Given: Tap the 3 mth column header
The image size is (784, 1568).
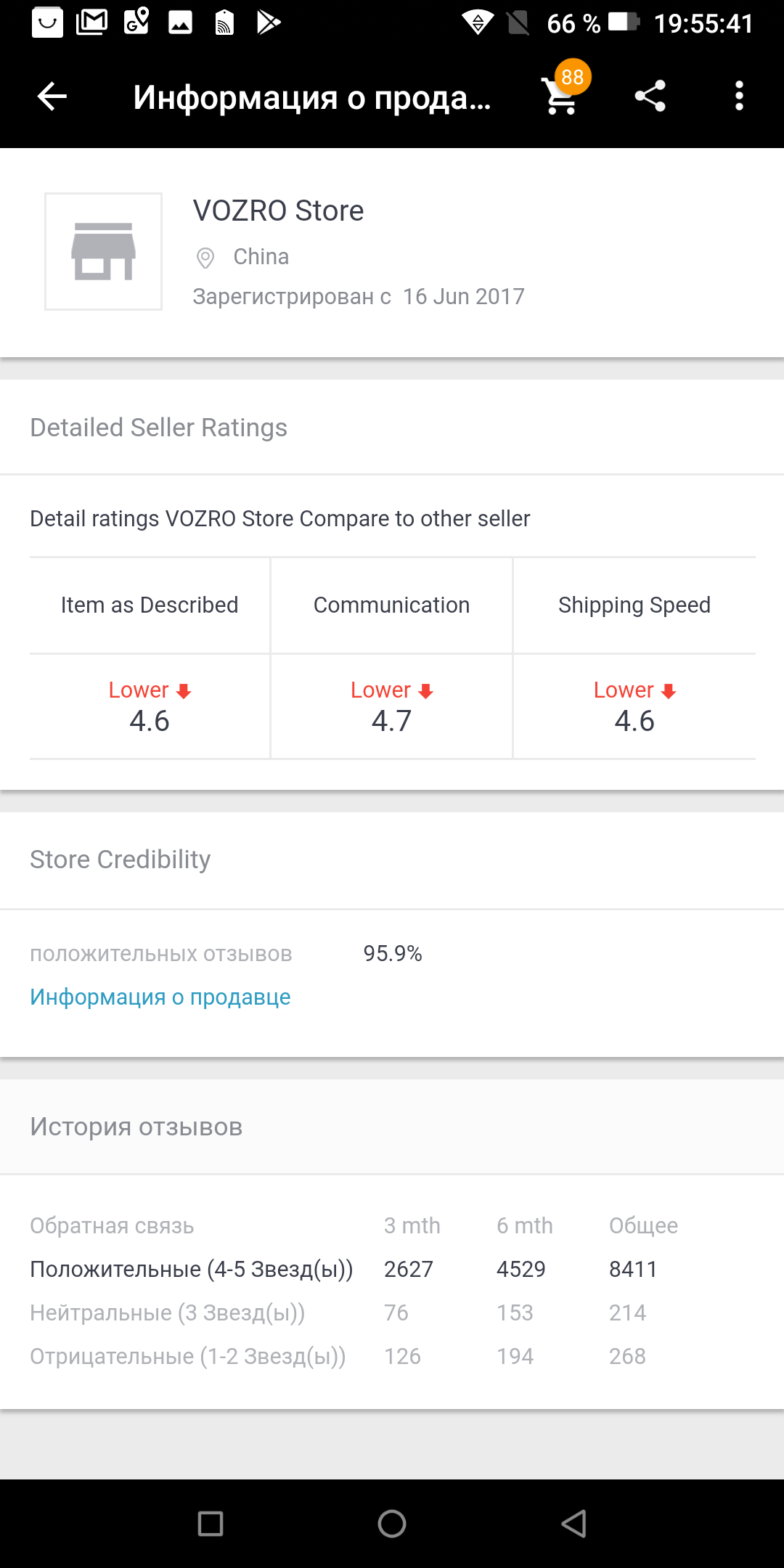Looking at the screenshot, I should tap(412, 1225).
